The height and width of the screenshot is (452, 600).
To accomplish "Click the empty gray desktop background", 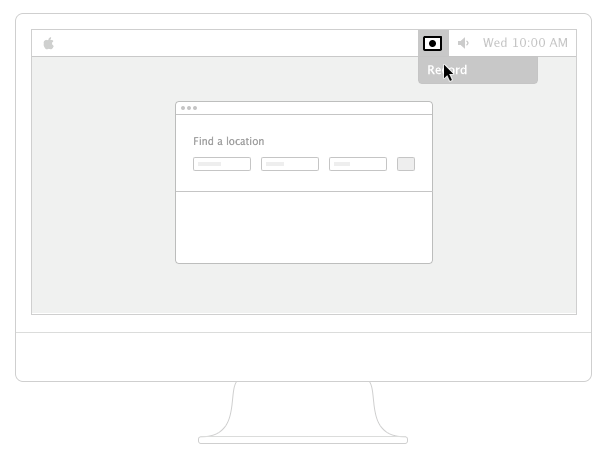I will click(100, 200).
